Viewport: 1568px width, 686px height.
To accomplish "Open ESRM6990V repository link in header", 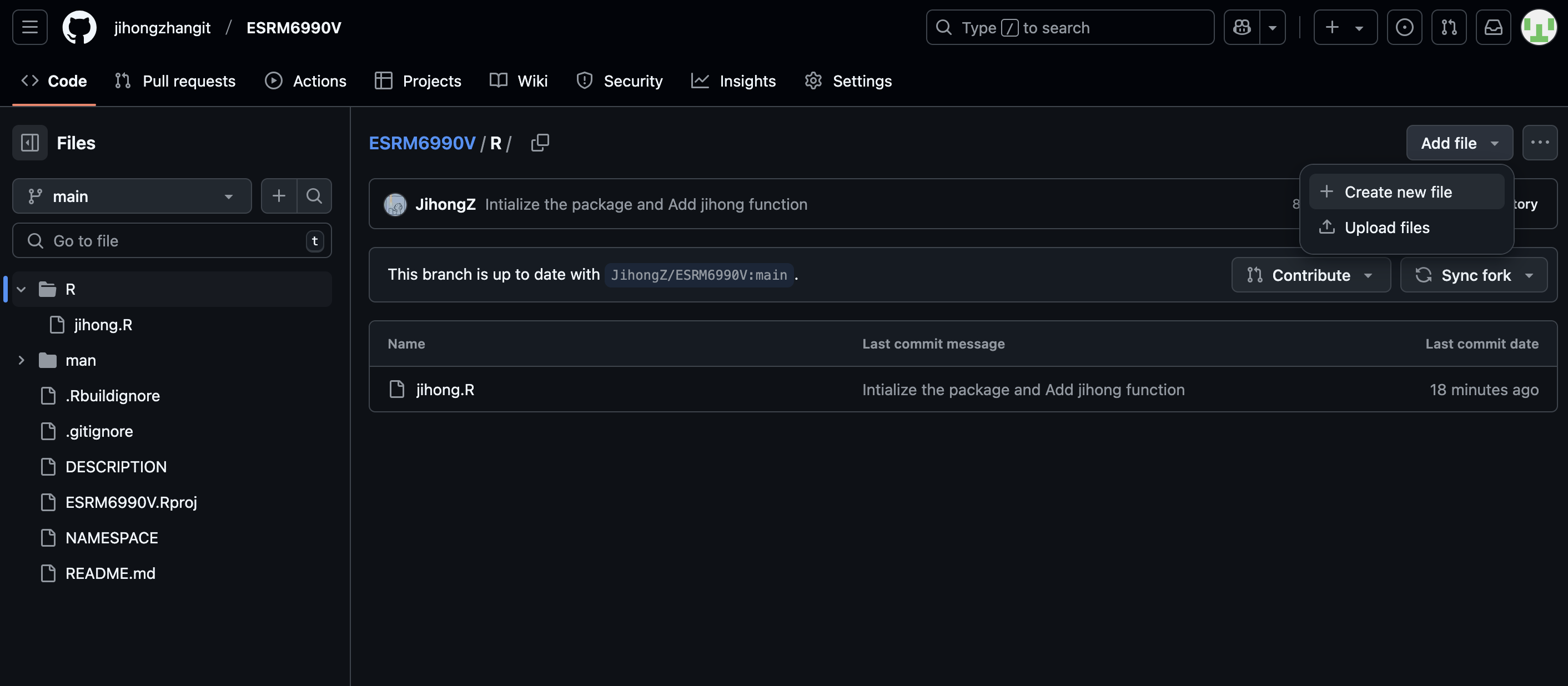I will pos(293,27).
